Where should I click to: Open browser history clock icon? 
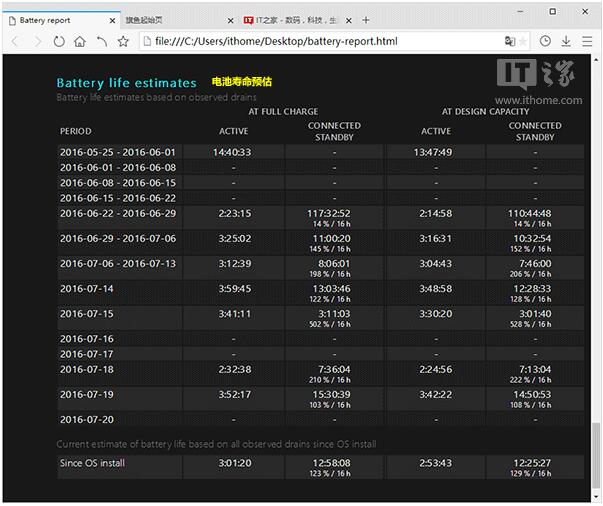point(545,41)
